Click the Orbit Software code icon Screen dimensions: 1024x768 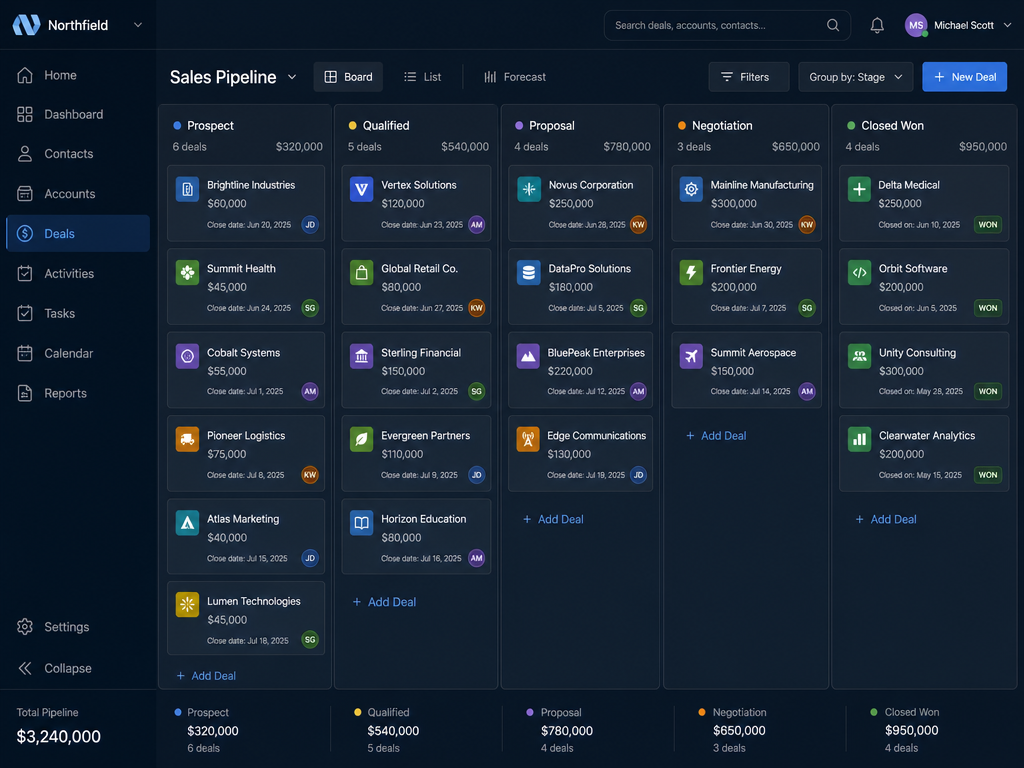859,273
